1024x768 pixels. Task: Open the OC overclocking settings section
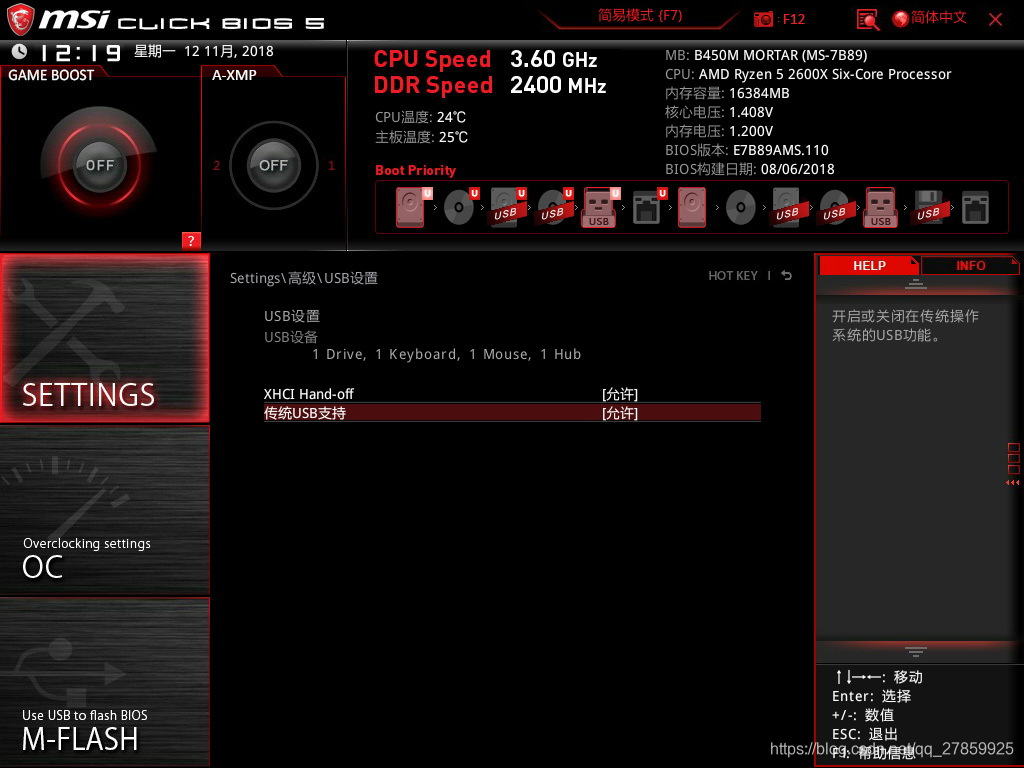[x=104, y=511]
